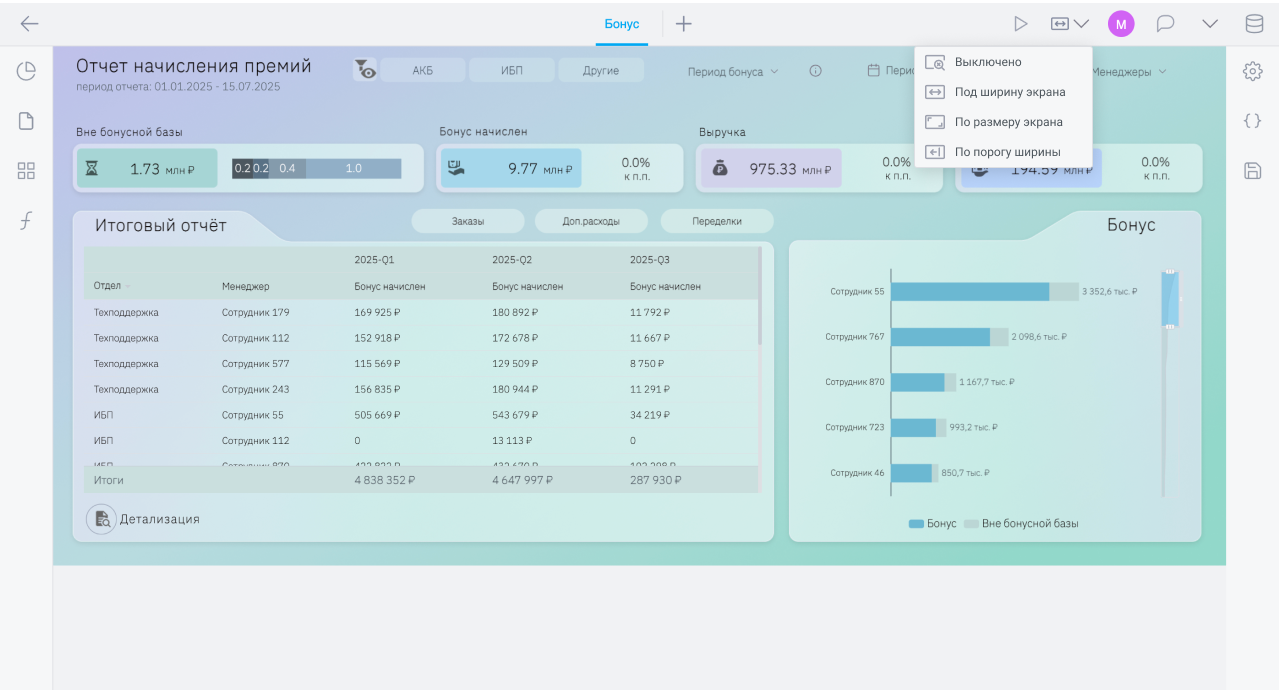This screenshot has width=1279, height=690.
Task: Select the Под ширину экрана option
Action: pos(1003,92)
